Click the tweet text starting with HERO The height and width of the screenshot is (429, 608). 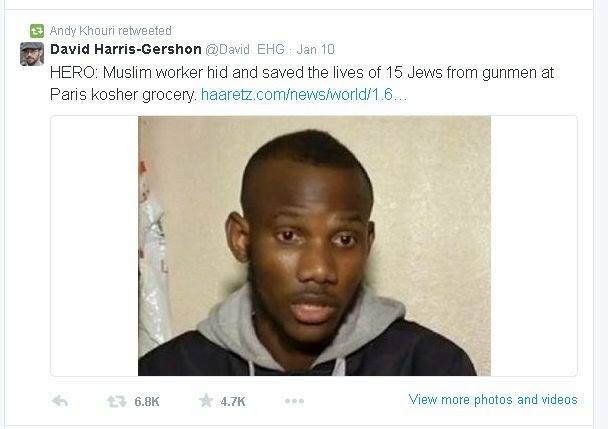302,83
